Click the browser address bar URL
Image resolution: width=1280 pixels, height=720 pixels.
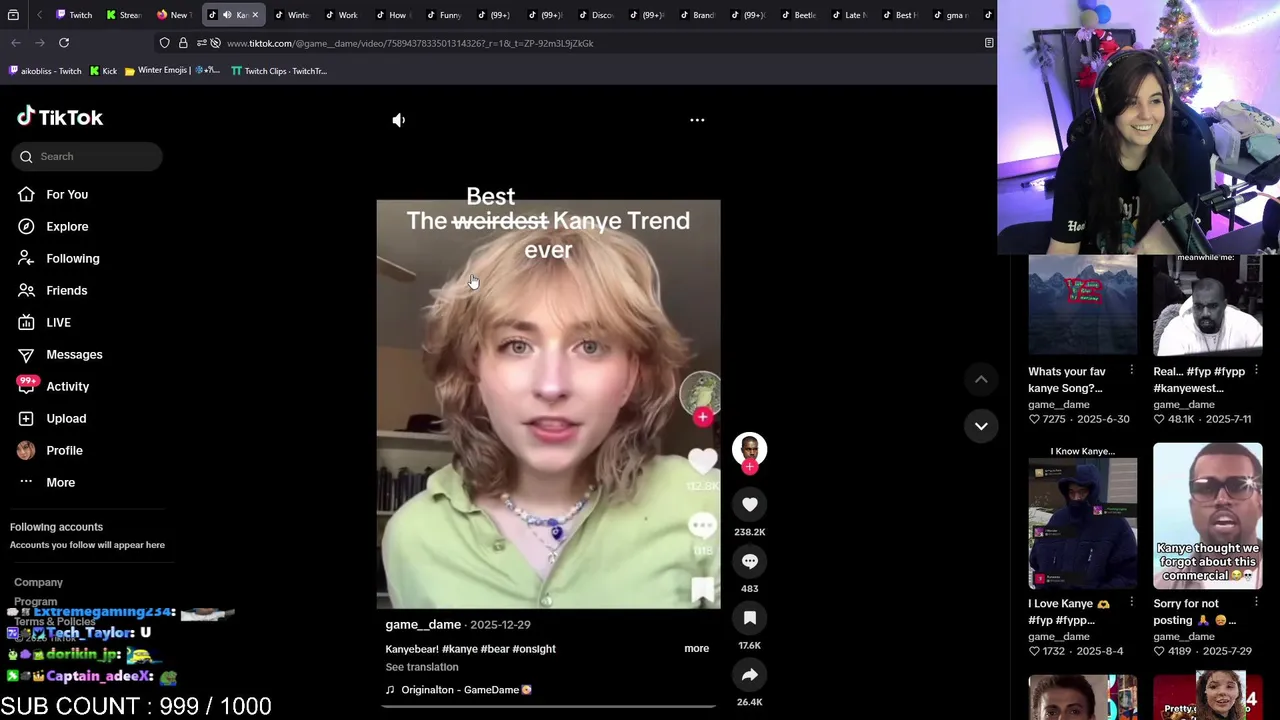(x=410, y=43)
